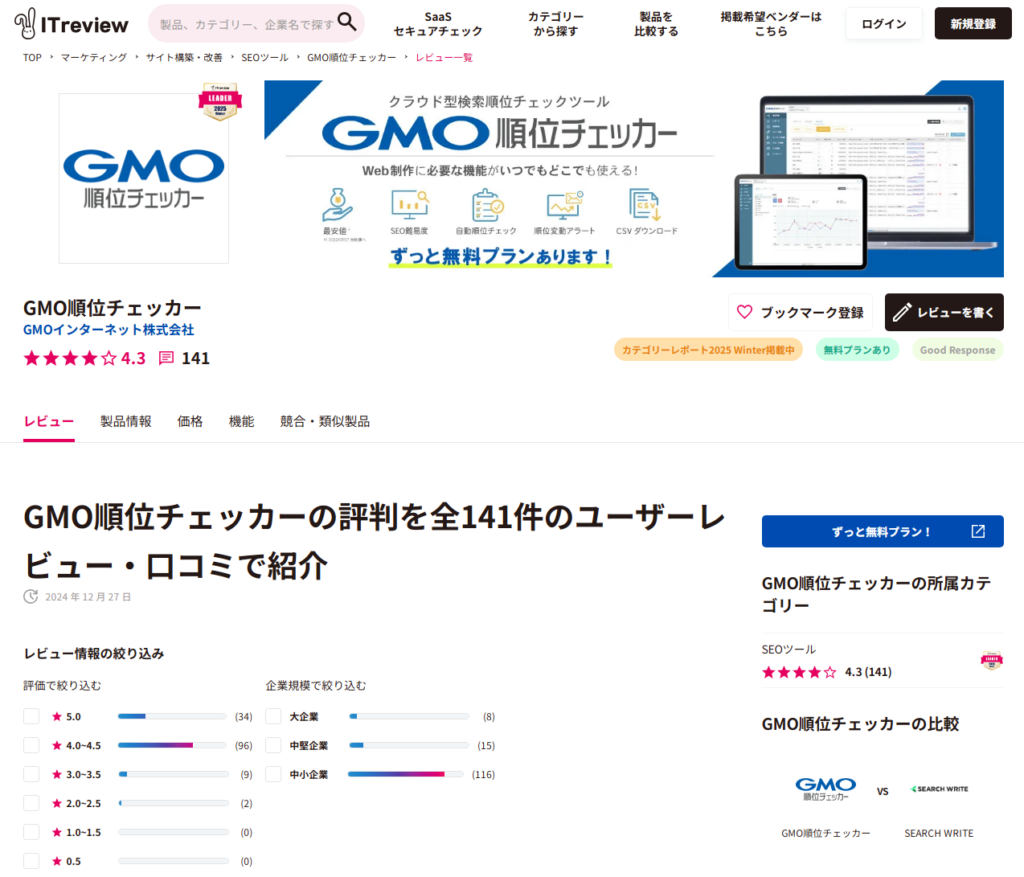Click the 大企業 distribution bar
Viewport: 1024px width, 877px height.
point(408,716)
